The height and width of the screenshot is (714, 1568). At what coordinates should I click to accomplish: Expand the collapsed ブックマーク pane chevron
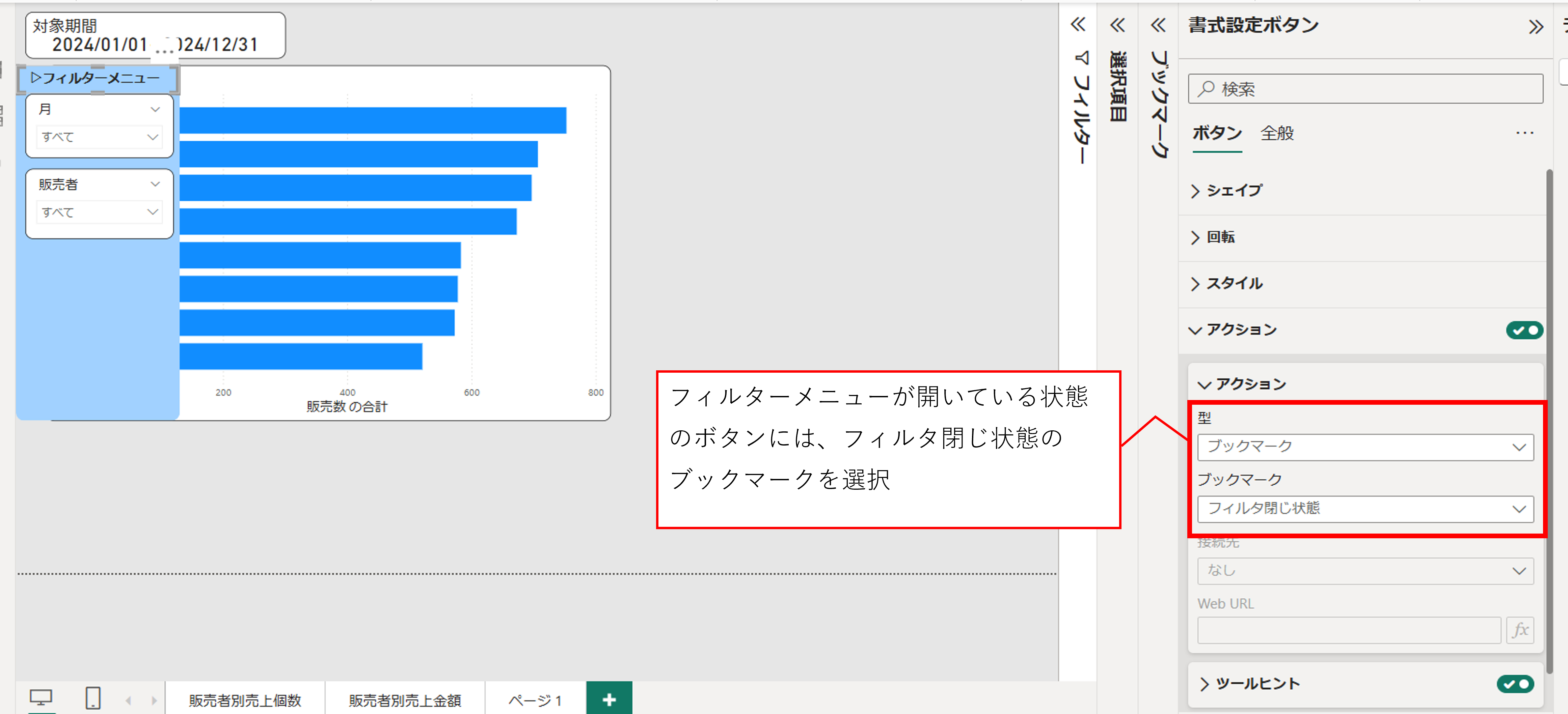tap(1158, 25)
